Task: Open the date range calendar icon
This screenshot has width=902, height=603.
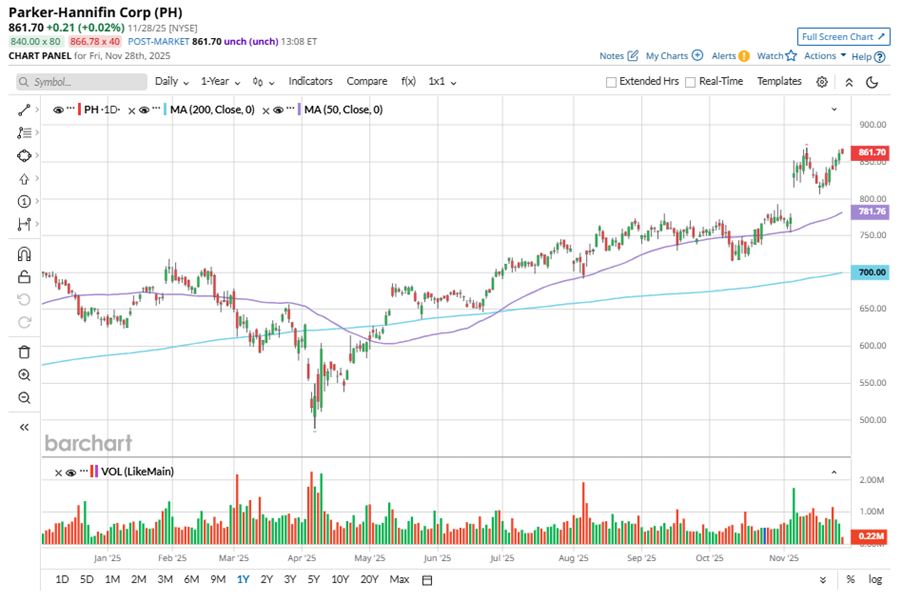Action: (x=427, y=580)
